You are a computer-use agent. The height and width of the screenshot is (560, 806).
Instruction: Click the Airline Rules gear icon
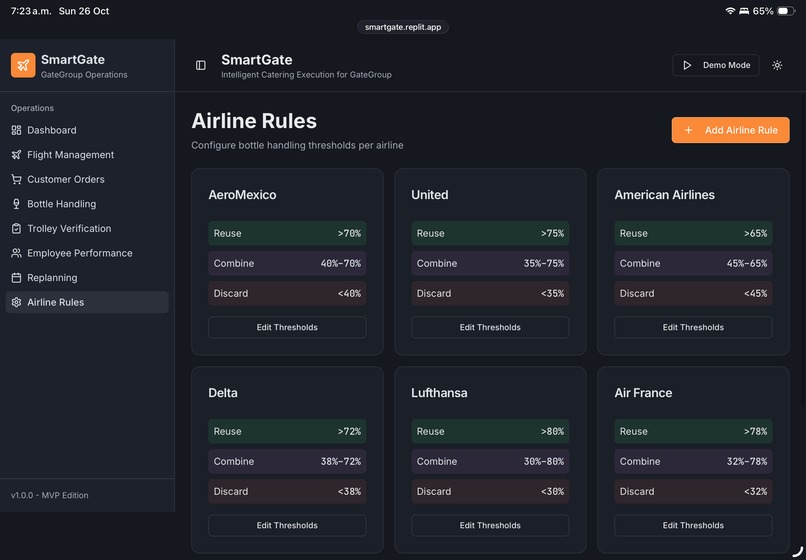tap(16, 302)
